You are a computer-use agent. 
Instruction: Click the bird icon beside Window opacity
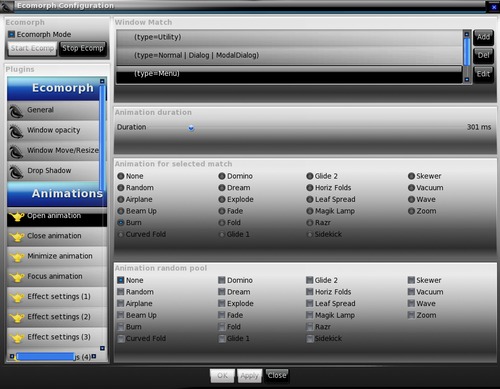16,132
